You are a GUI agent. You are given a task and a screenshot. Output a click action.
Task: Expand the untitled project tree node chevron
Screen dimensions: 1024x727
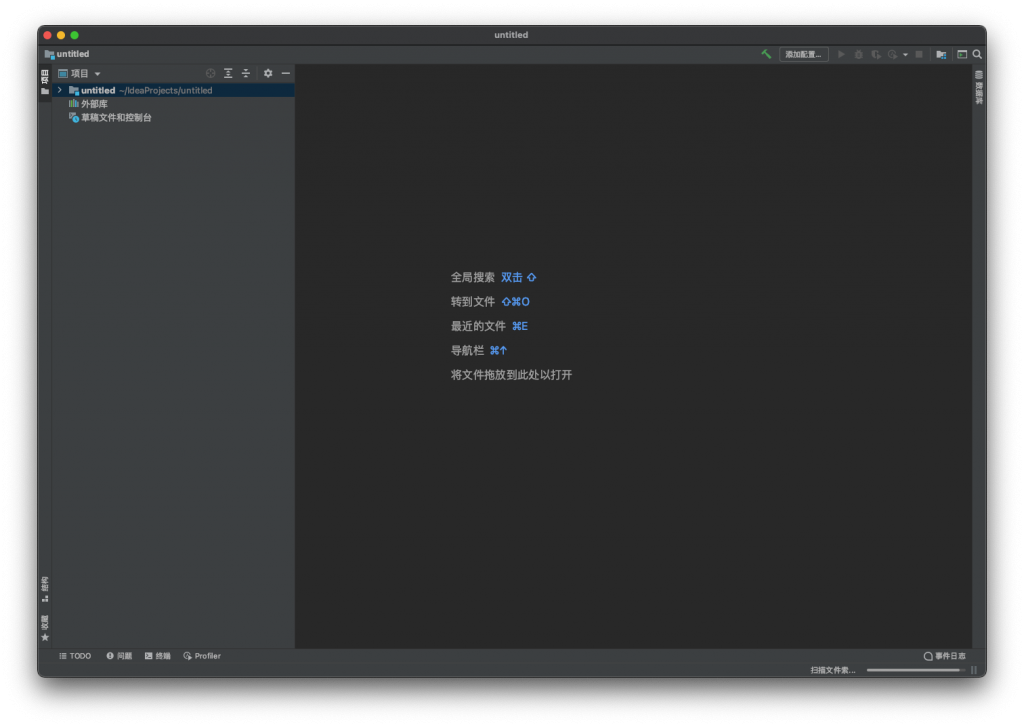[x=60, y=90]
